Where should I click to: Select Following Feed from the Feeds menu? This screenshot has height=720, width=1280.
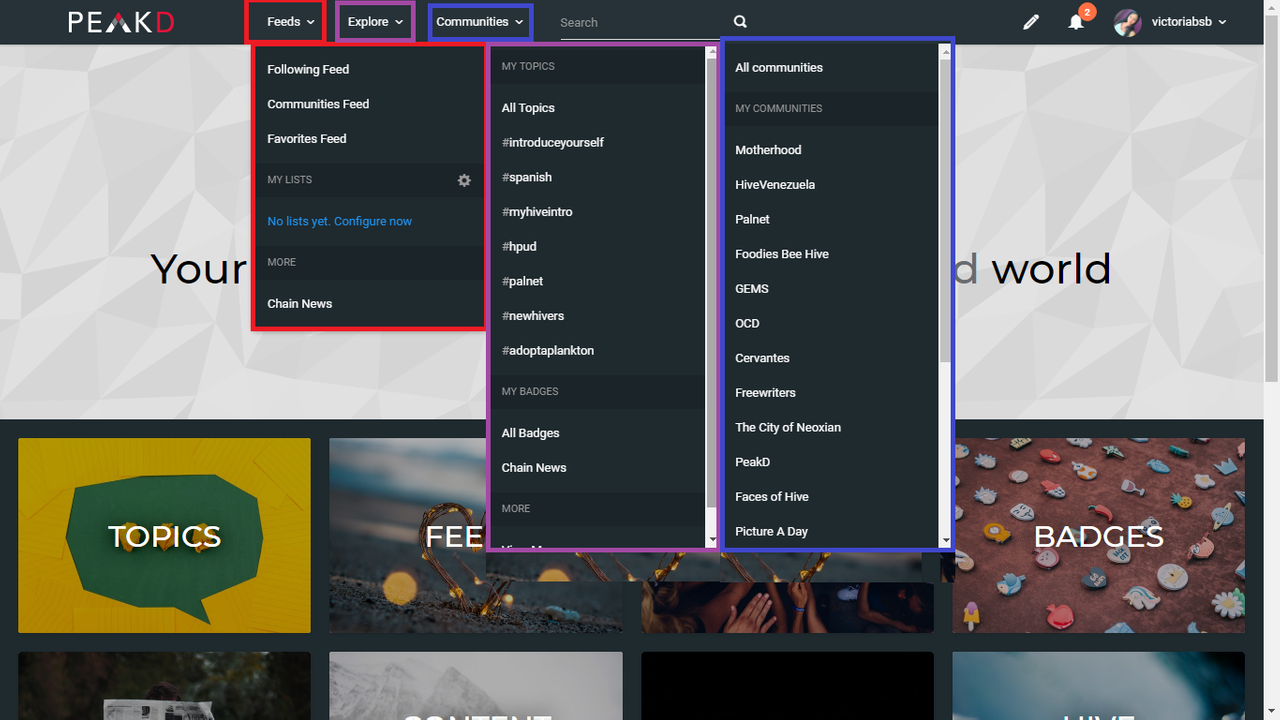(308, 69)
